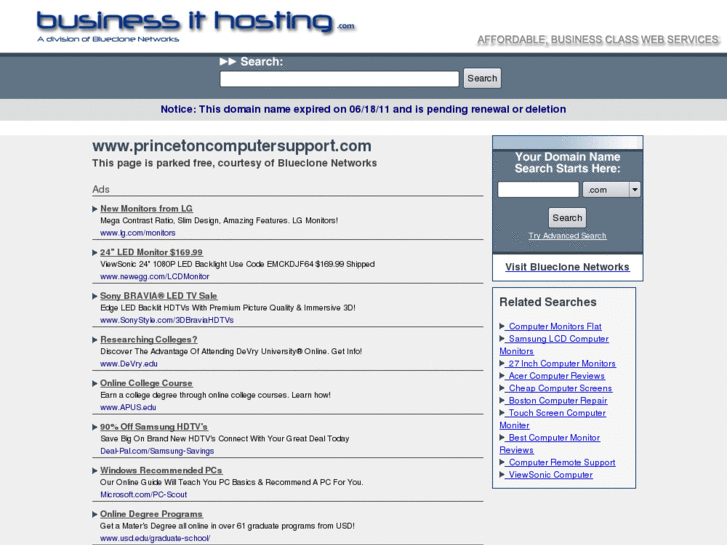Open the ViewSonic Computer related search
727x545 pixels.
[x=549, y=475]
